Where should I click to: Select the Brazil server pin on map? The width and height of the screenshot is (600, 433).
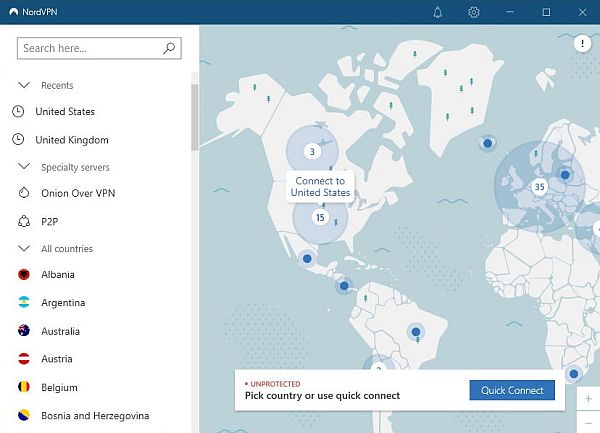[416, 332]
